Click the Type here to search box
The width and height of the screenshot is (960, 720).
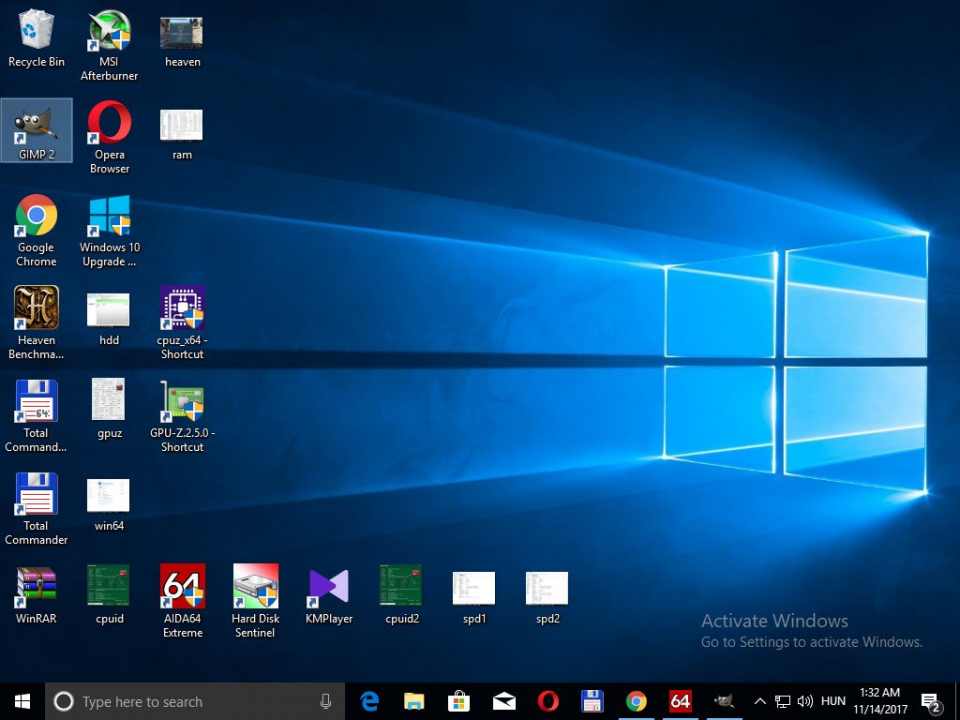pos(195,701)
